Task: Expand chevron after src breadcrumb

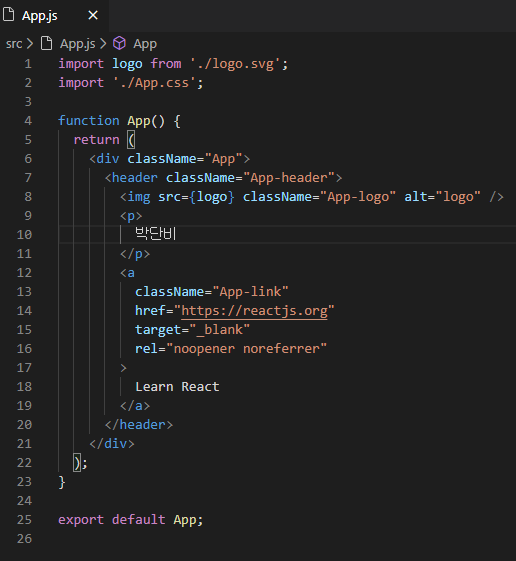Action: tap(30, 44)
